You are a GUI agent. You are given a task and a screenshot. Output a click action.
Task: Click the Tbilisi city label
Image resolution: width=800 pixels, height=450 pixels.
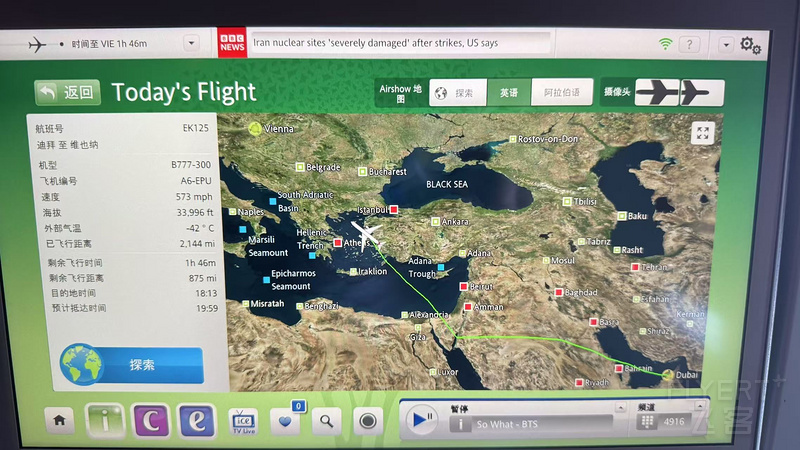585,202
